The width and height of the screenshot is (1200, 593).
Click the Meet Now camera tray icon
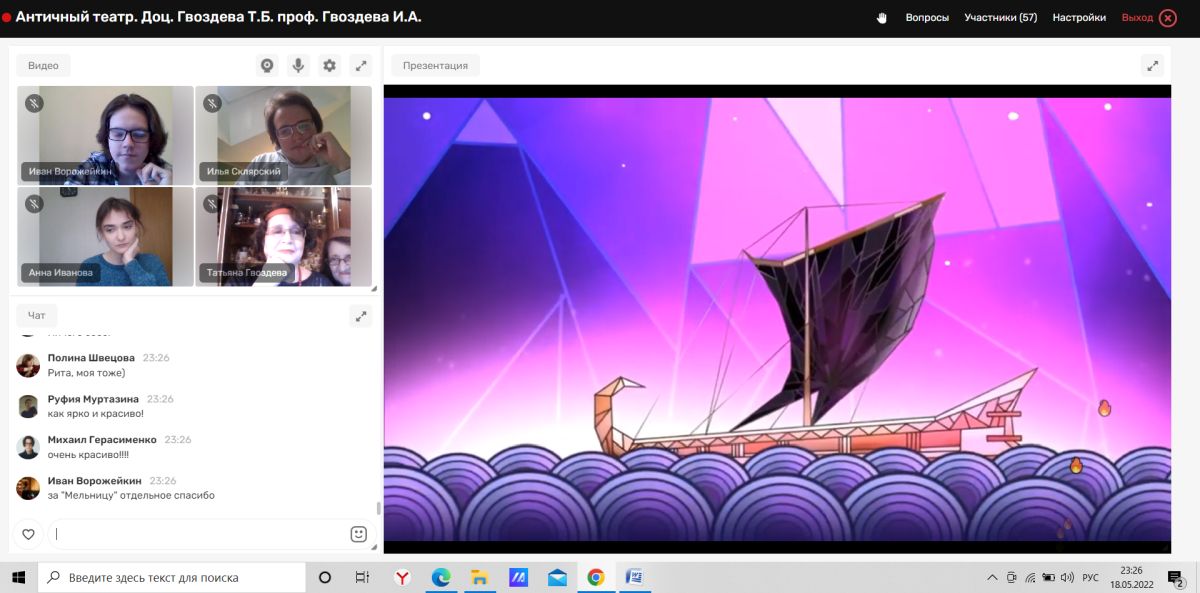1011,577
